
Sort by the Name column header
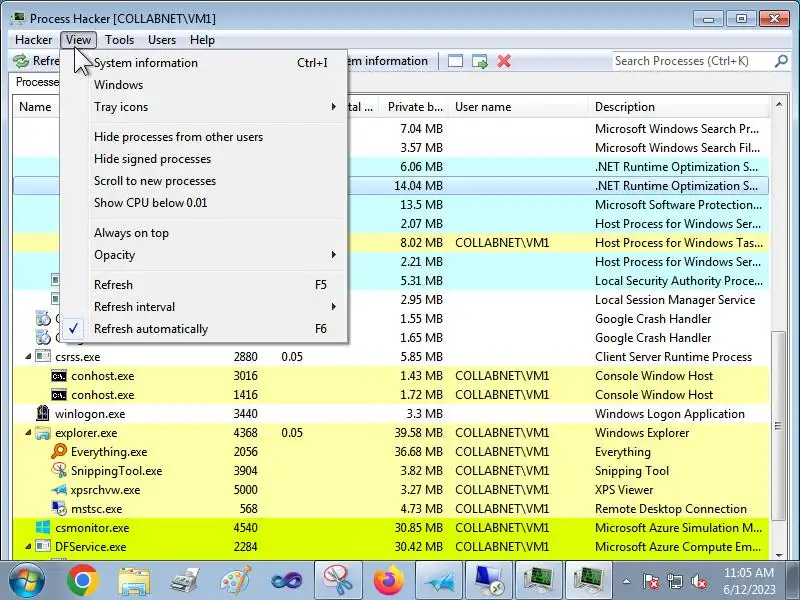point(36,107)
